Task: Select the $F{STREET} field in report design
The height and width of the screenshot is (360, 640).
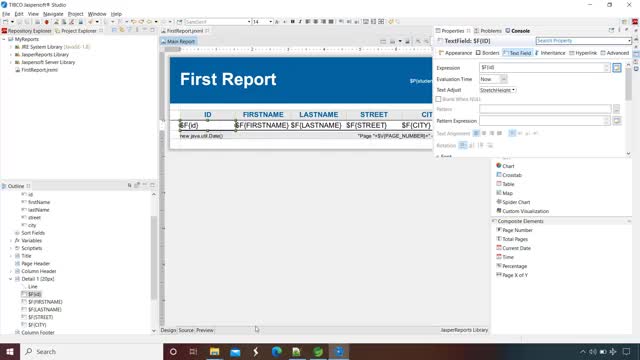Action: 366,125
